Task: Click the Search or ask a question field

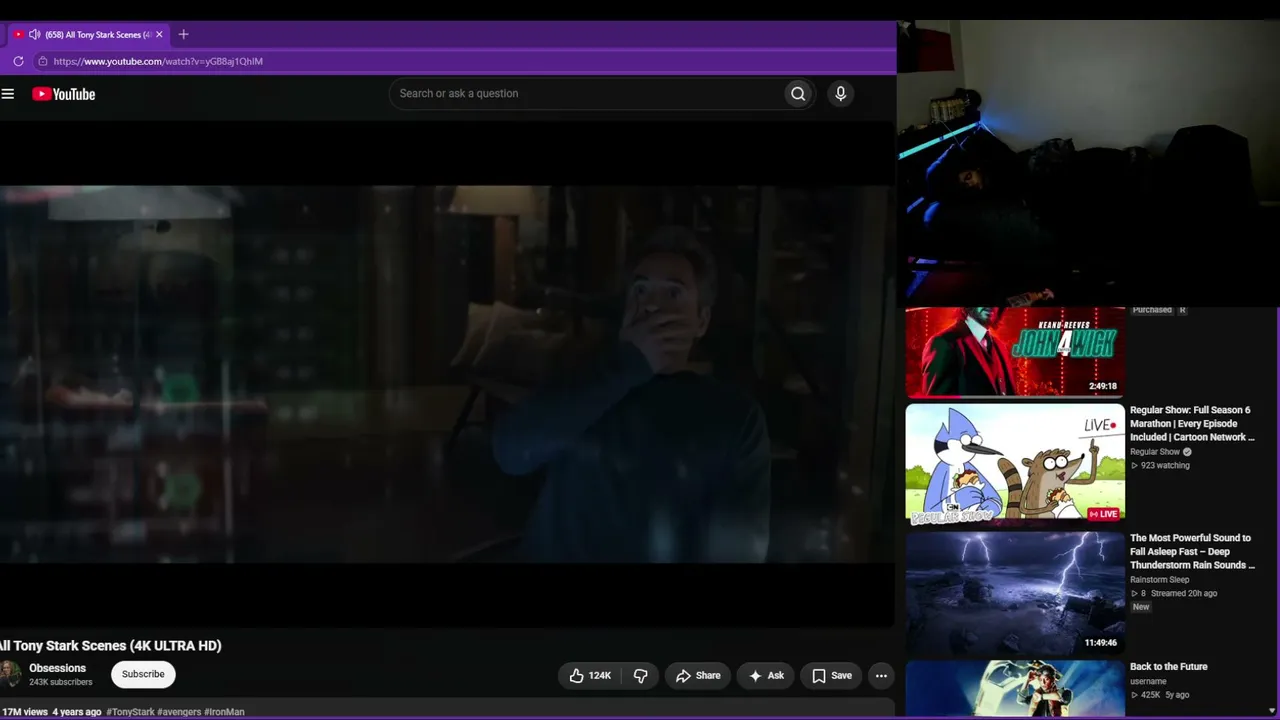Action: point(587,94)
